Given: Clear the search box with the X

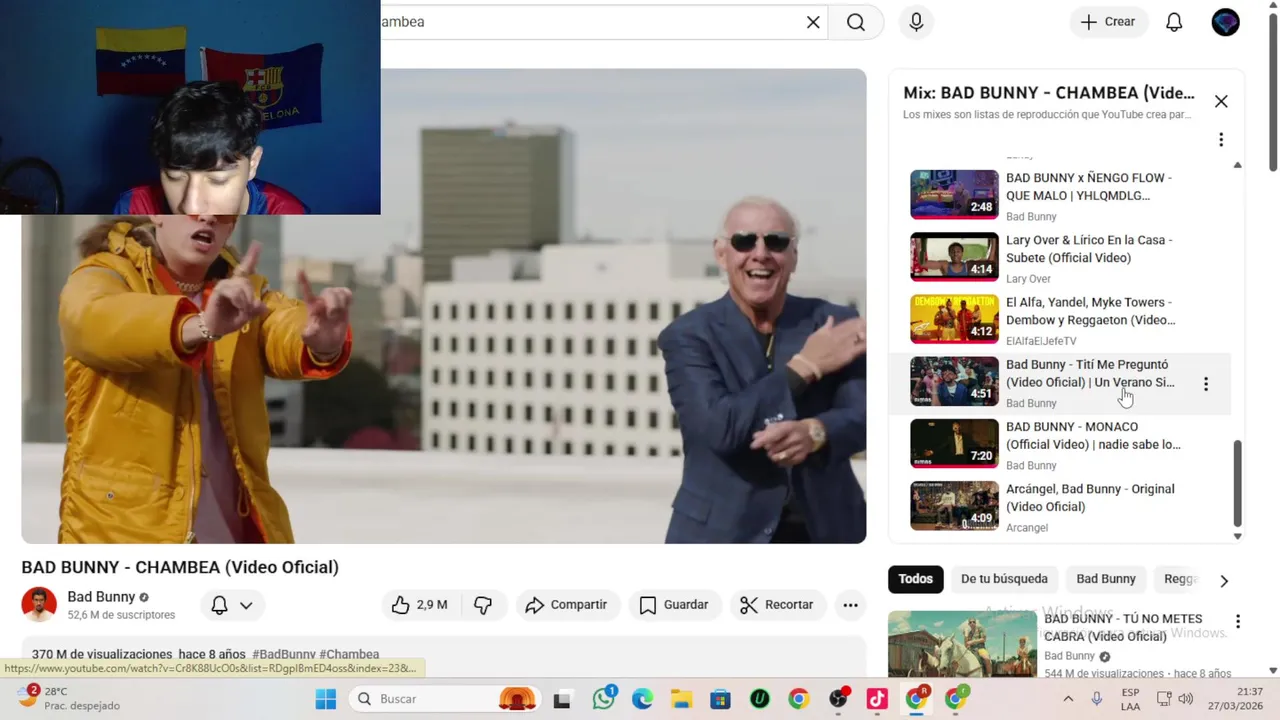Looking at the screenshot, I should coord(813,22).
